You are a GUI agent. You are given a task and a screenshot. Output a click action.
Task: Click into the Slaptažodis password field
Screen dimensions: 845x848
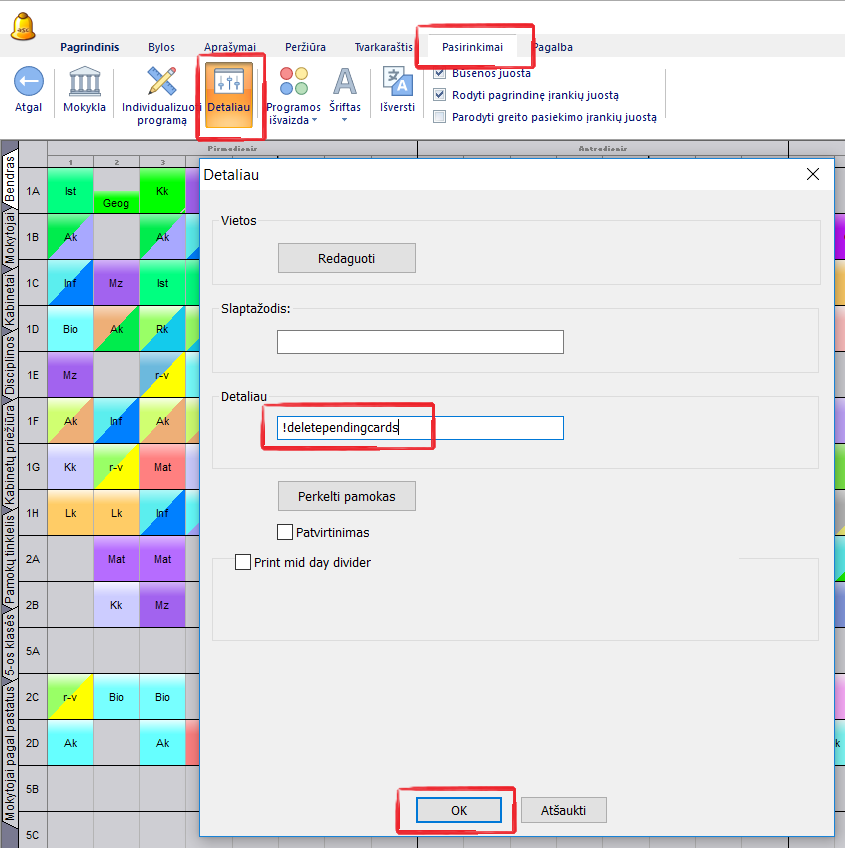point(420,342)
